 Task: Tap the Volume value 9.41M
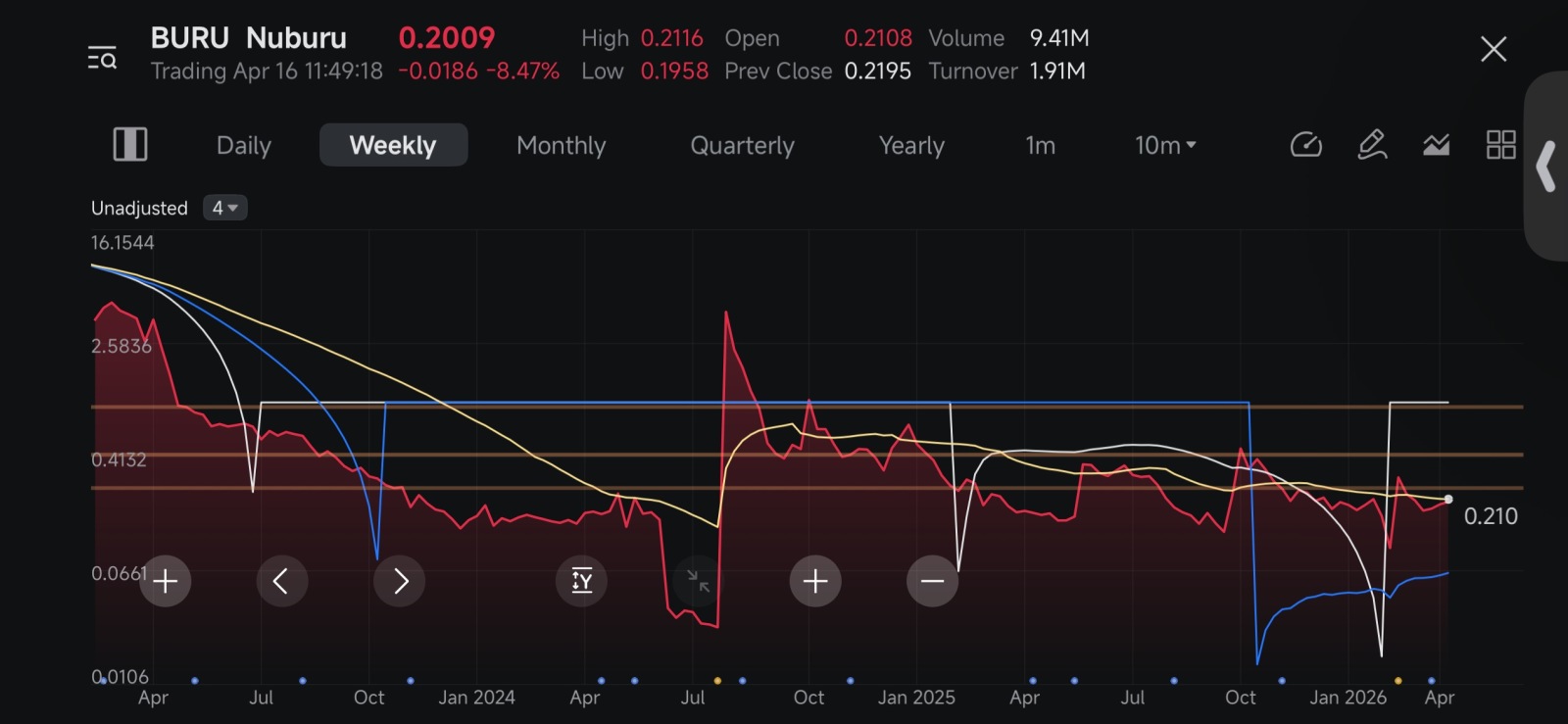point(1059,37)
